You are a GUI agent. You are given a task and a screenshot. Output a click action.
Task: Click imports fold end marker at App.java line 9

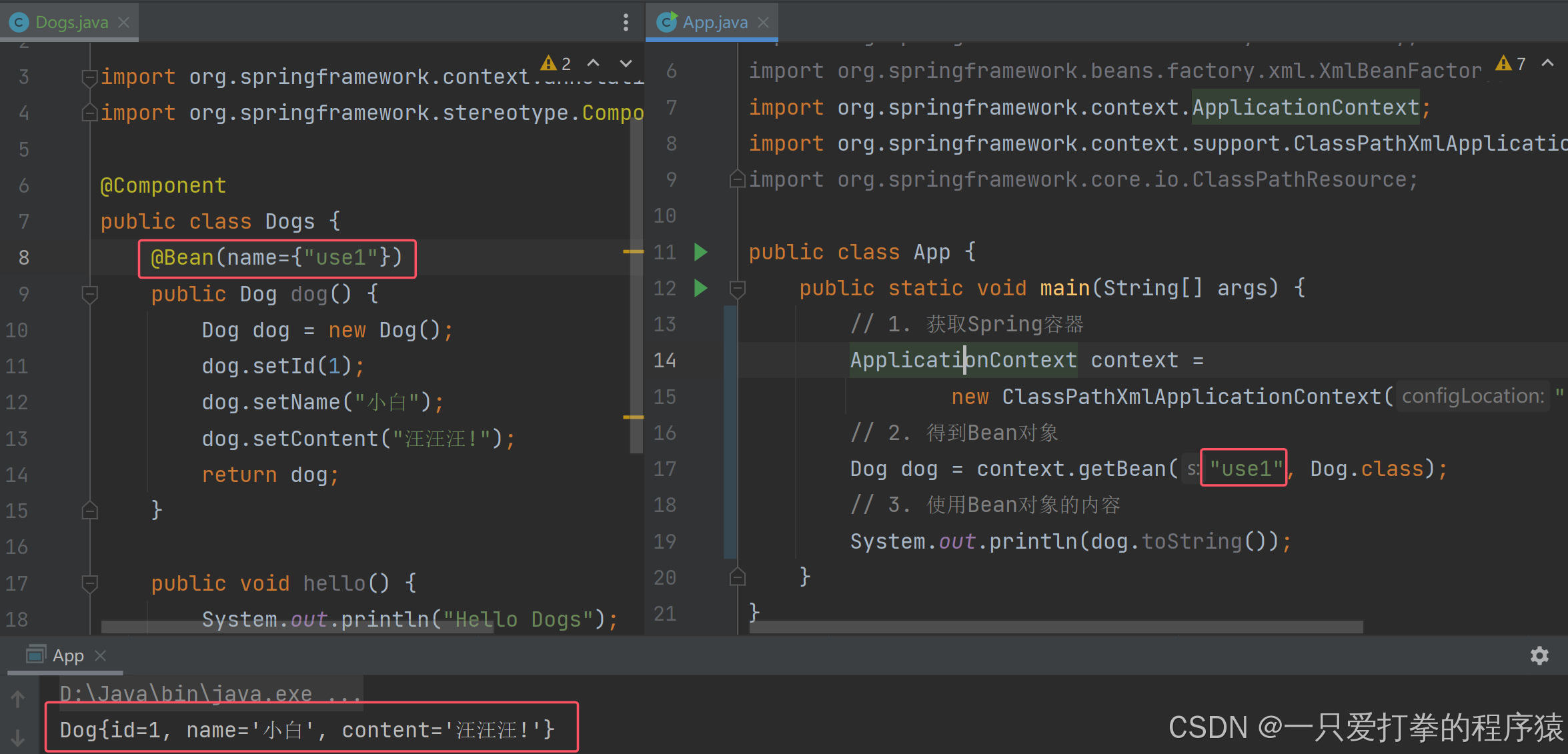tap(737, 179)
